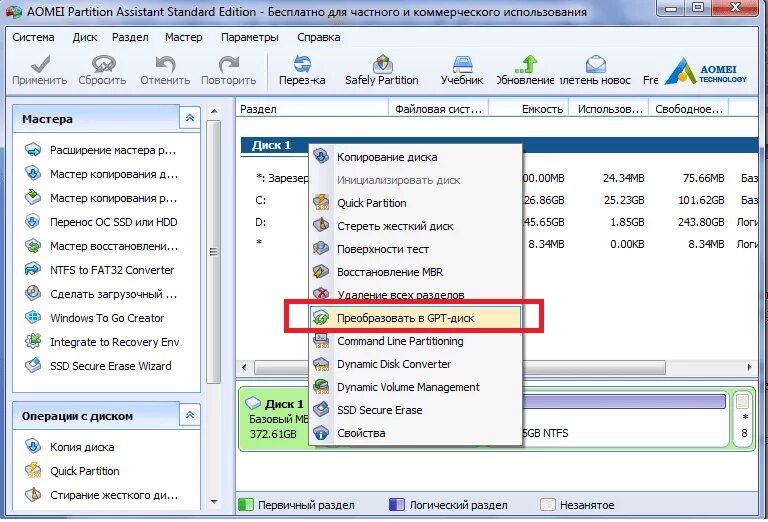
Task: Choose Преобразовать в GPT-диск
Action: click(415, 318)
